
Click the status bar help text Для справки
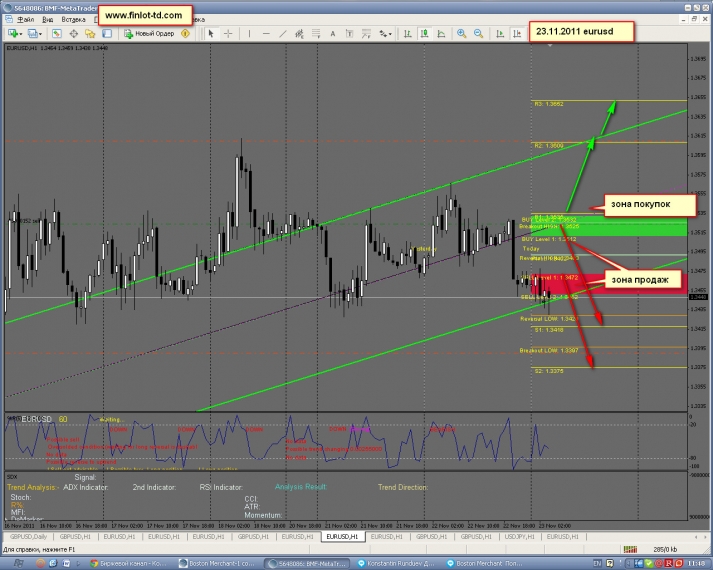[39, 550]
